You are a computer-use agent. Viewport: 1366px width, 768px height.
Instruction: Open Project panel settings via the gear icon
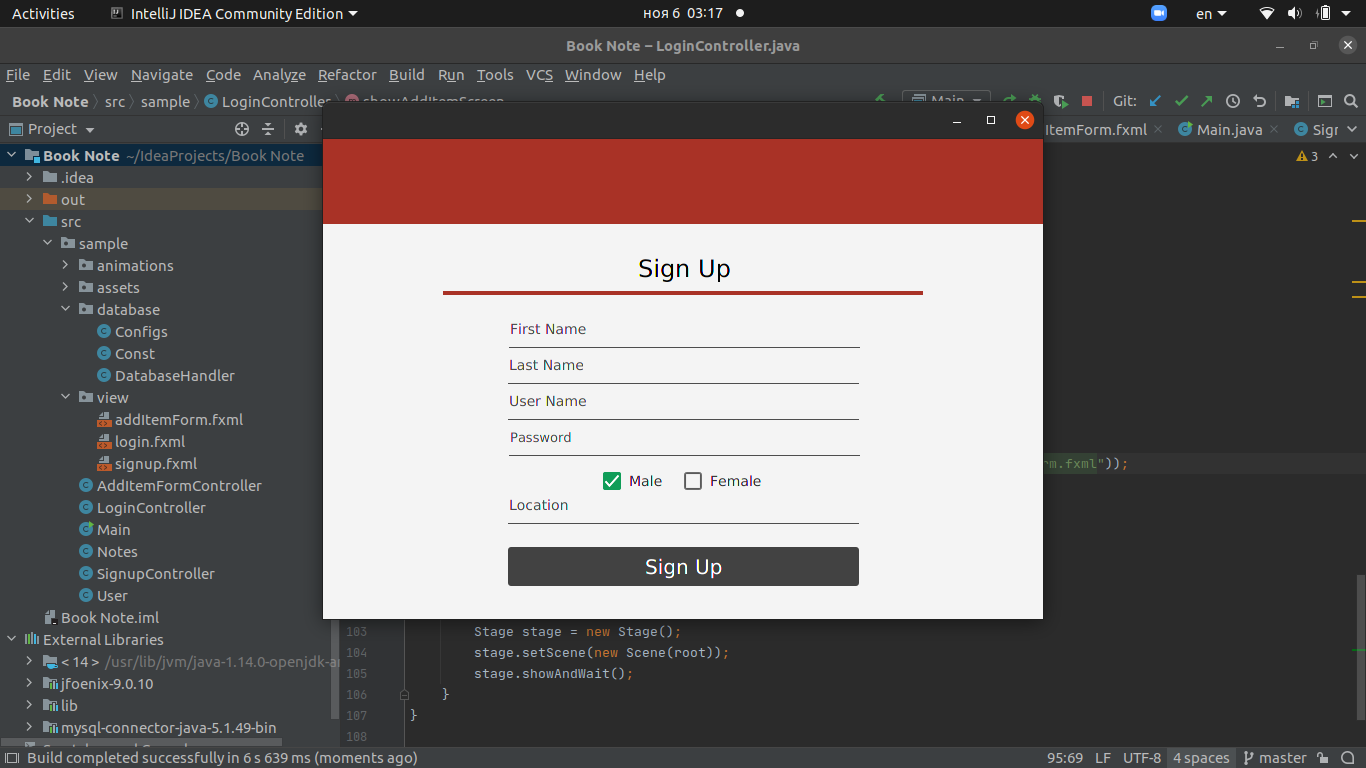click(301, 129)
